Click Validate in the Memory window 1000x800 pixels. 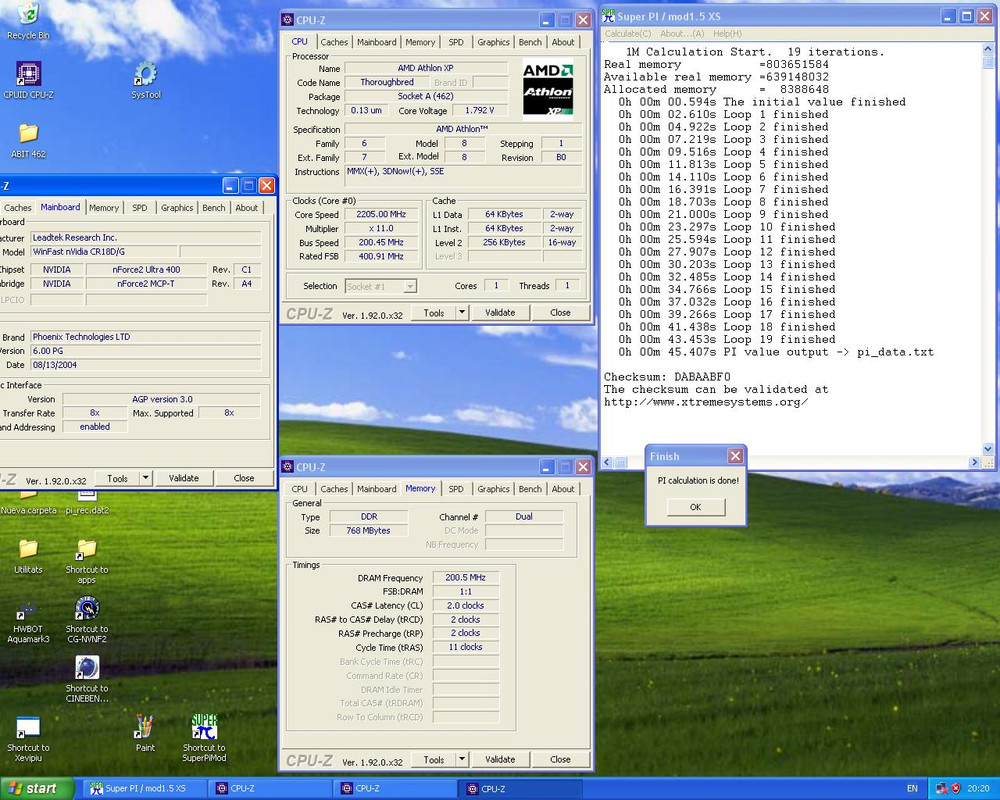click(500, 759)
